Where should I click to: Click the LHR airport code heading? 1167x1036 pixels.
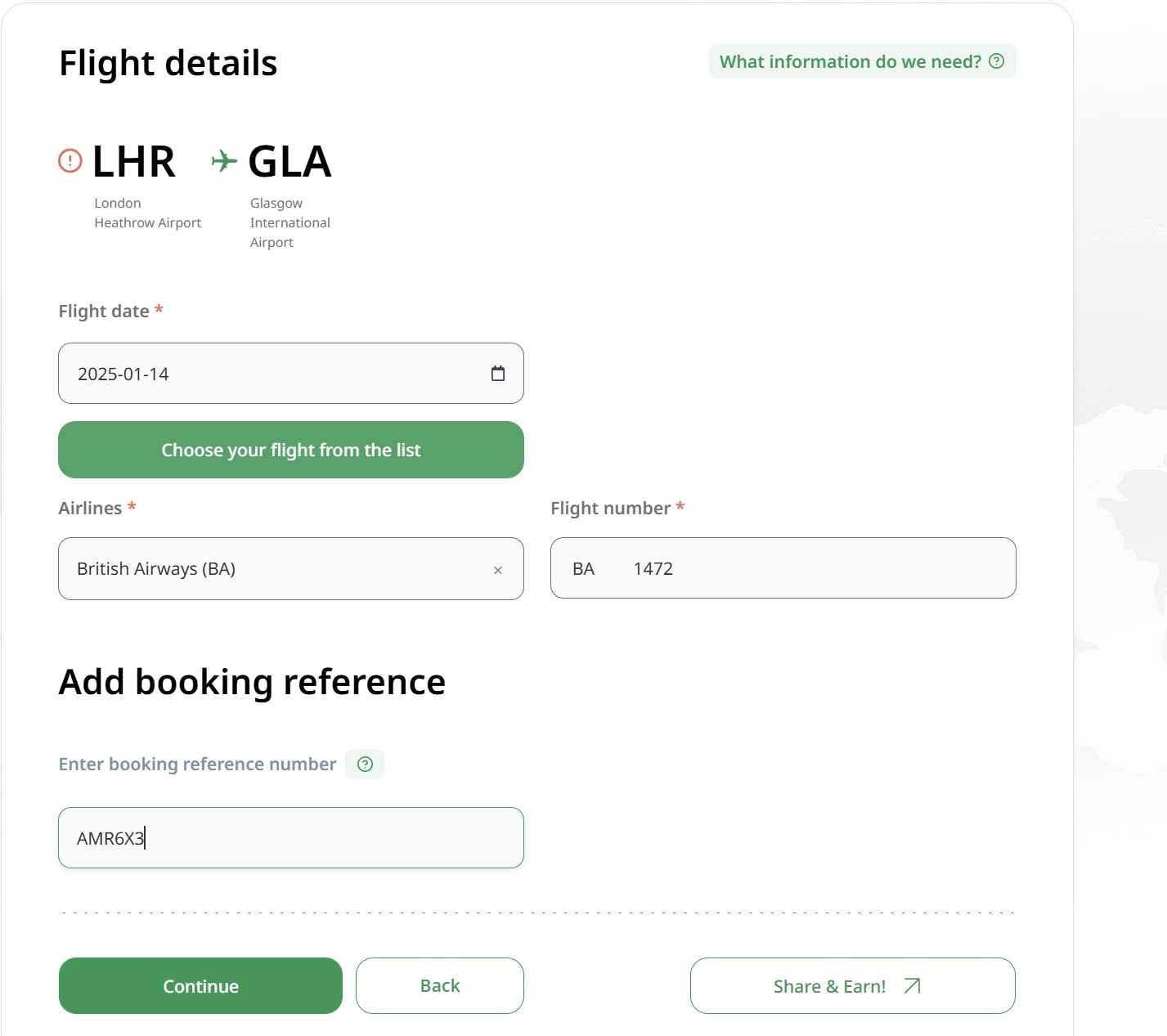pos(133,160)
